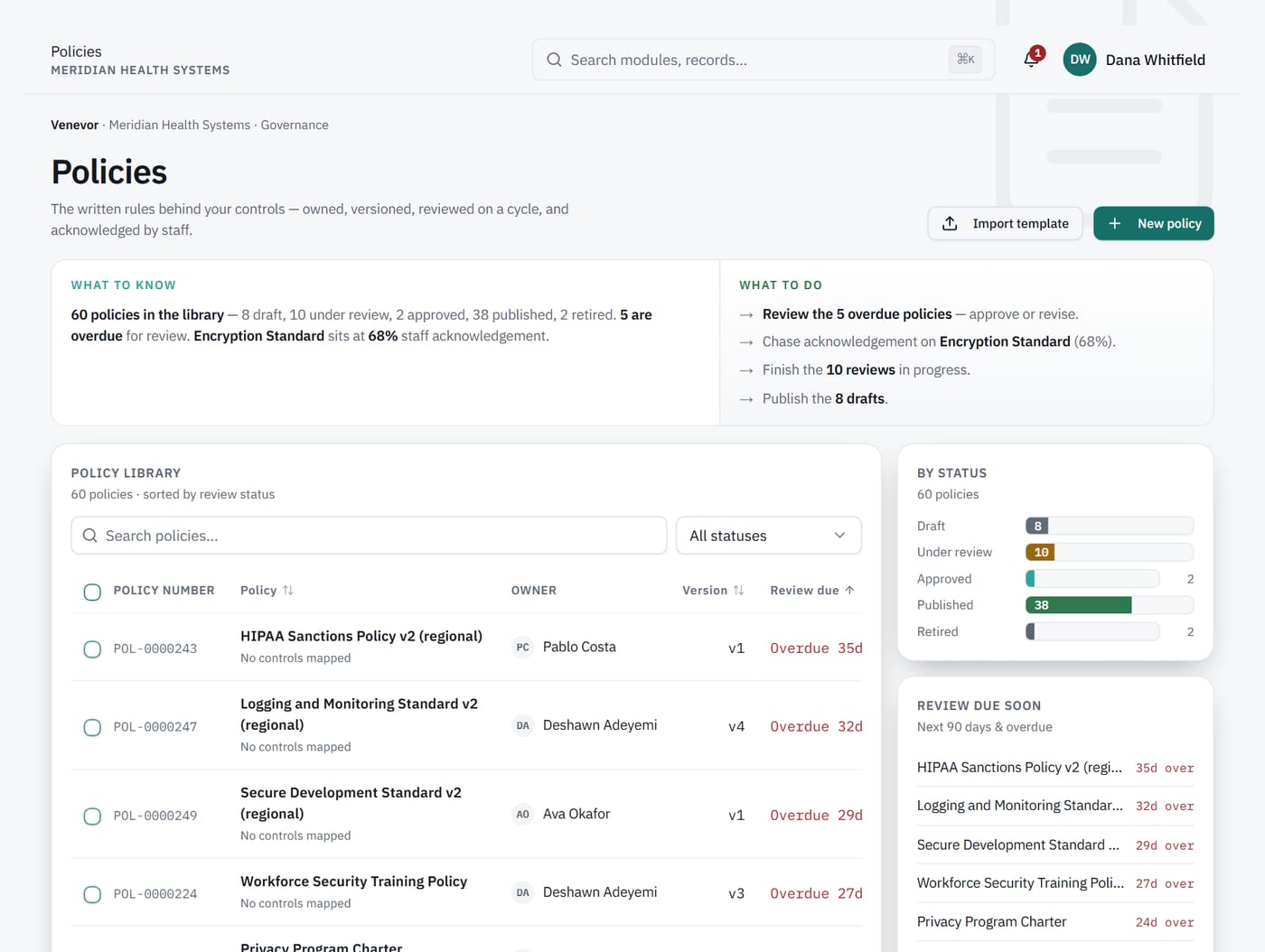Click arrow beside Review the 5 overdue policies

[x=746, y=315]
